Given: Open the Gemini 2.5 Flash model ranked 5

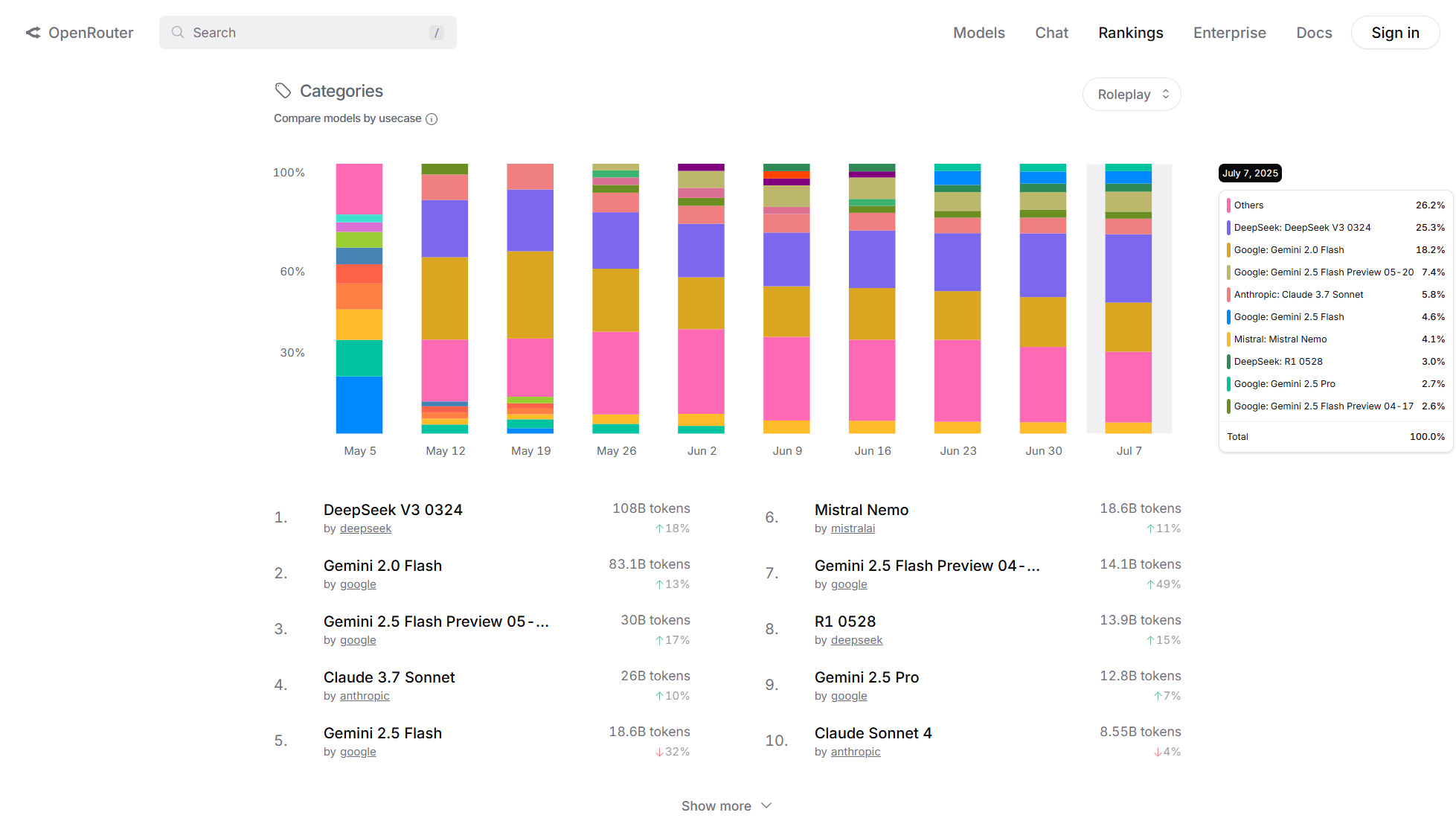Looking at the screenshot, I should 382,733.
